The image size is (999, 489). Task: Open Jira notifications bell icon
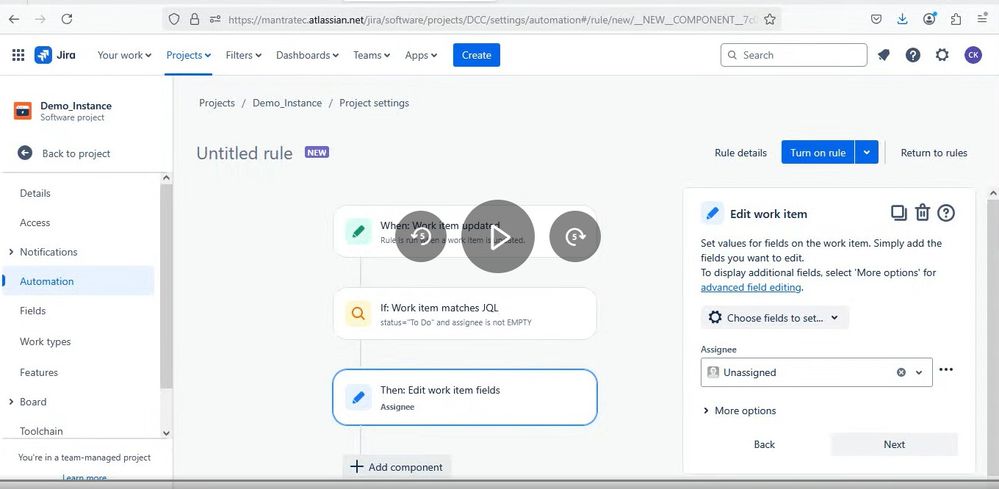(884, 55)
